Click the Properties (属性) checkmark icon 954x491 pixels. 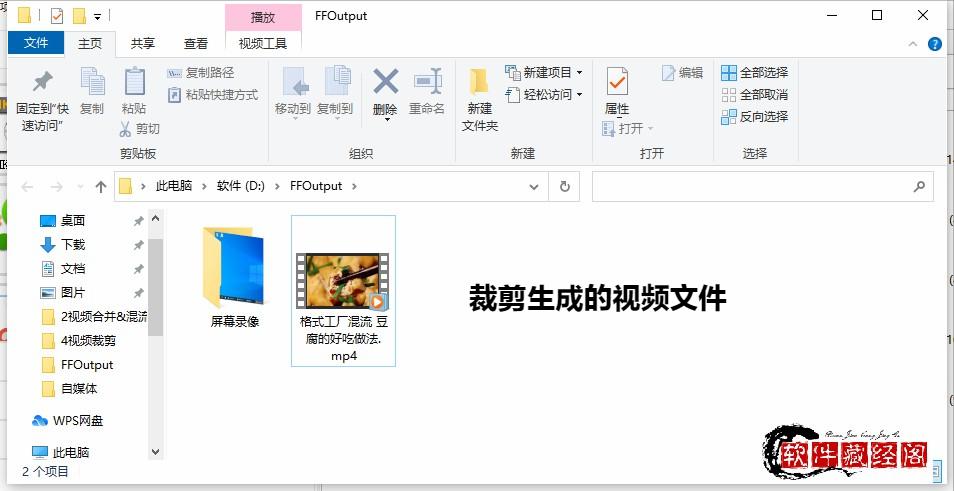pyautogui.click(x=617, y=82)
